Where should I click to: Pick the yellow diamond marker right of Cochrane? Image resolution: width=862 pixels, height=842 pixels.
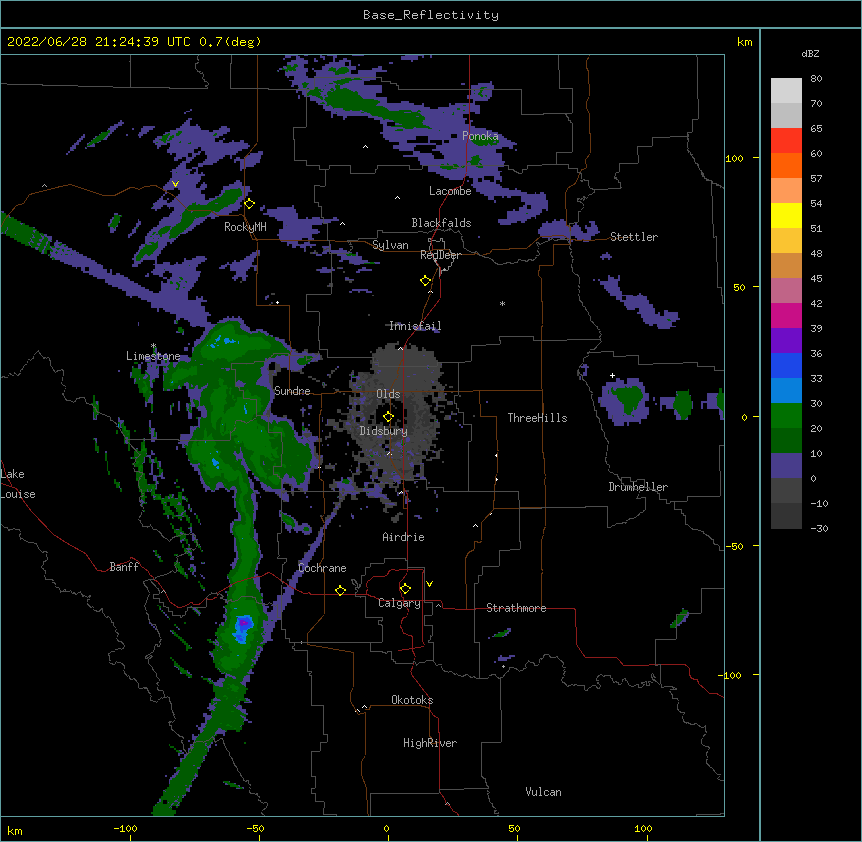[x=340, y=590]
